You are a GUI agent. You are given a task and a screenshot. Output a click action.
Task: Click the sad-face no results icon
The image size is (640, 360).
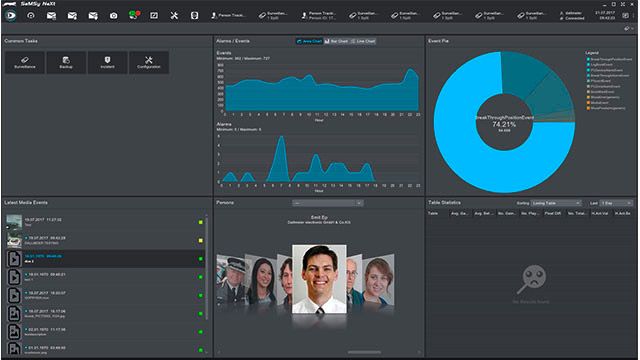coord(531,279)
